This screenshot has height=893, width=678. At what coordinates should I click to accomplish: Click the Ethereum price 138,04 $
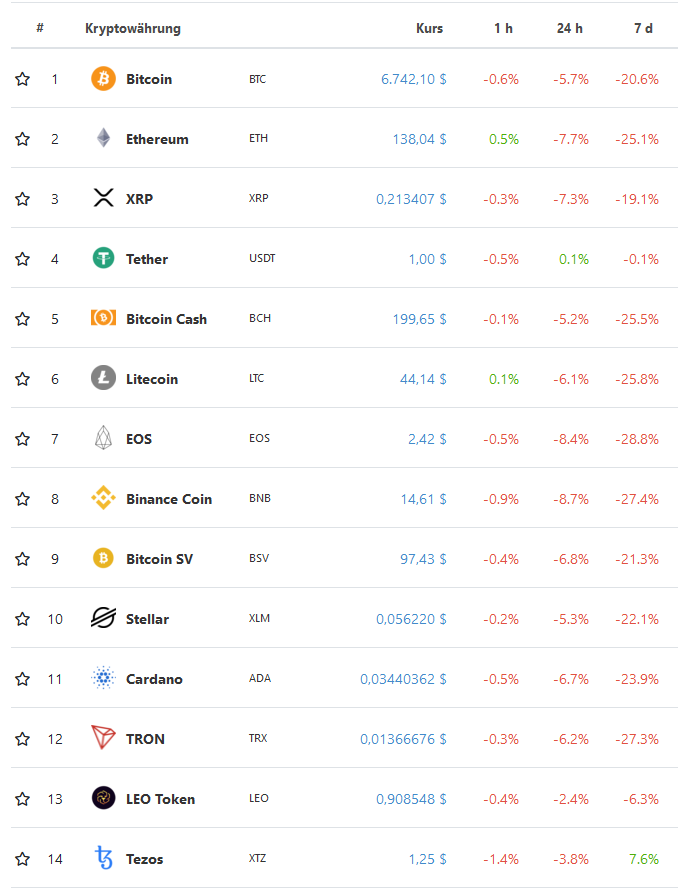(x=419, y=139)
